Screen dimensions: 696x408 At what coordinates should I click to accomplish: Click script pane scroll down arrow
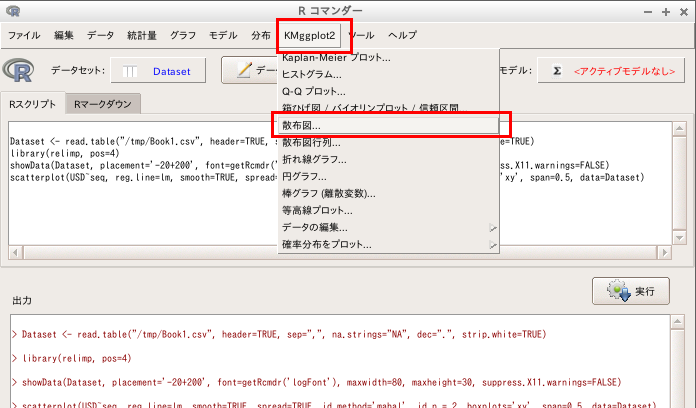point(679,238)
